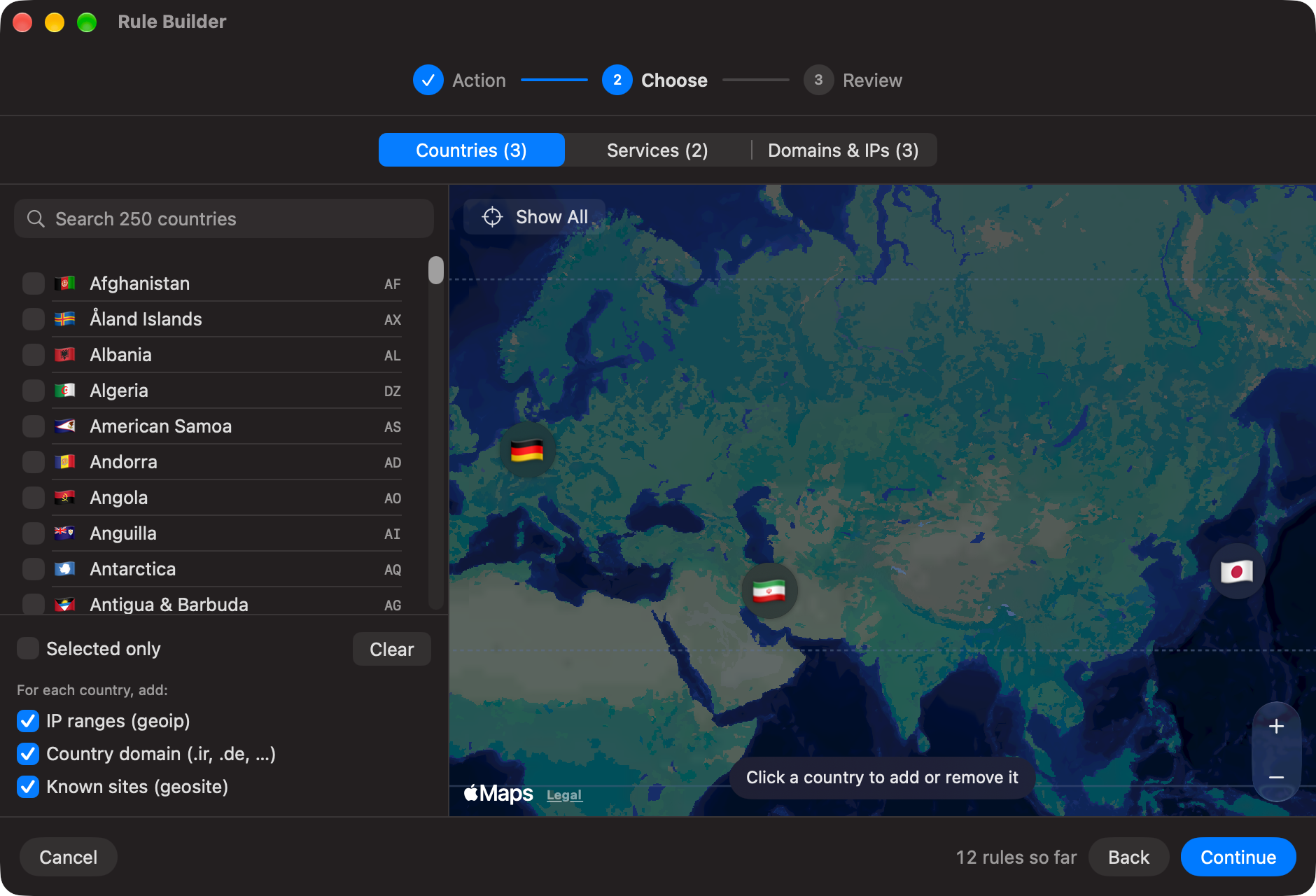
Task: Click the Review step number 3 circle
Action: pos(818,80)
